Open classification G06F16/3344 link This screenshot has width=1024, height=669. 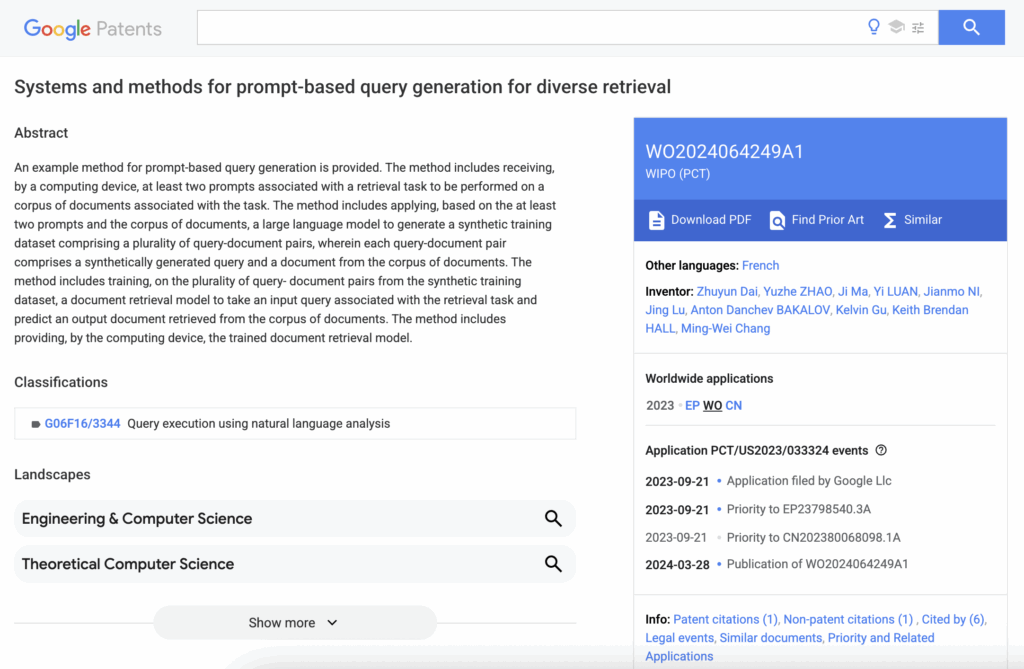[82, 424]
